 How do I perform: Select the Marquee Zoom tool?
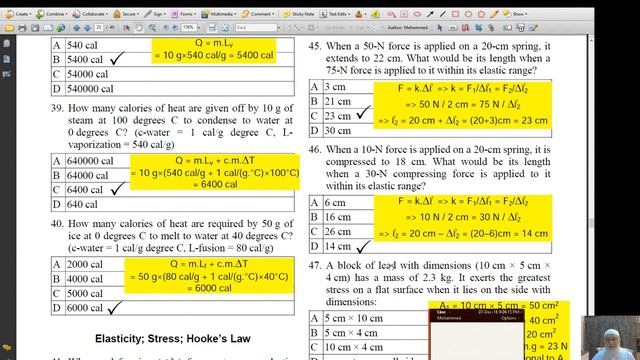(152, 28)
